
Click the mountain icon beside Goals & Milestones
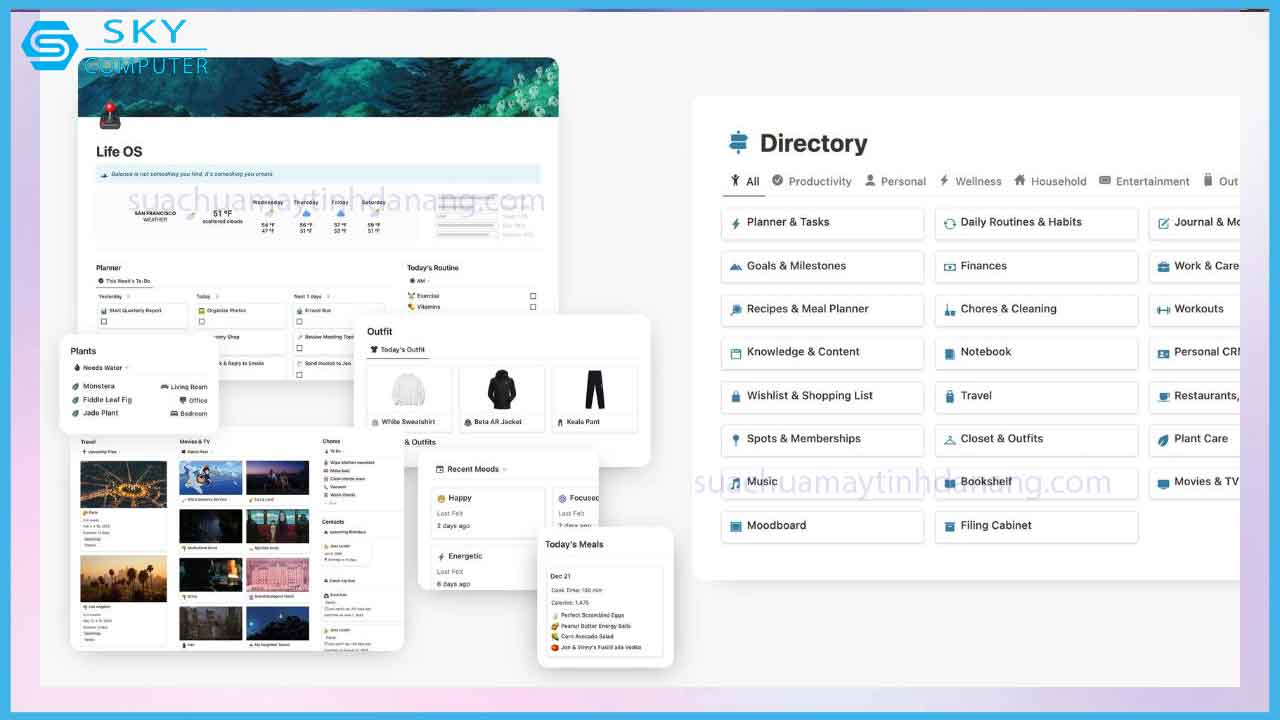736,266
